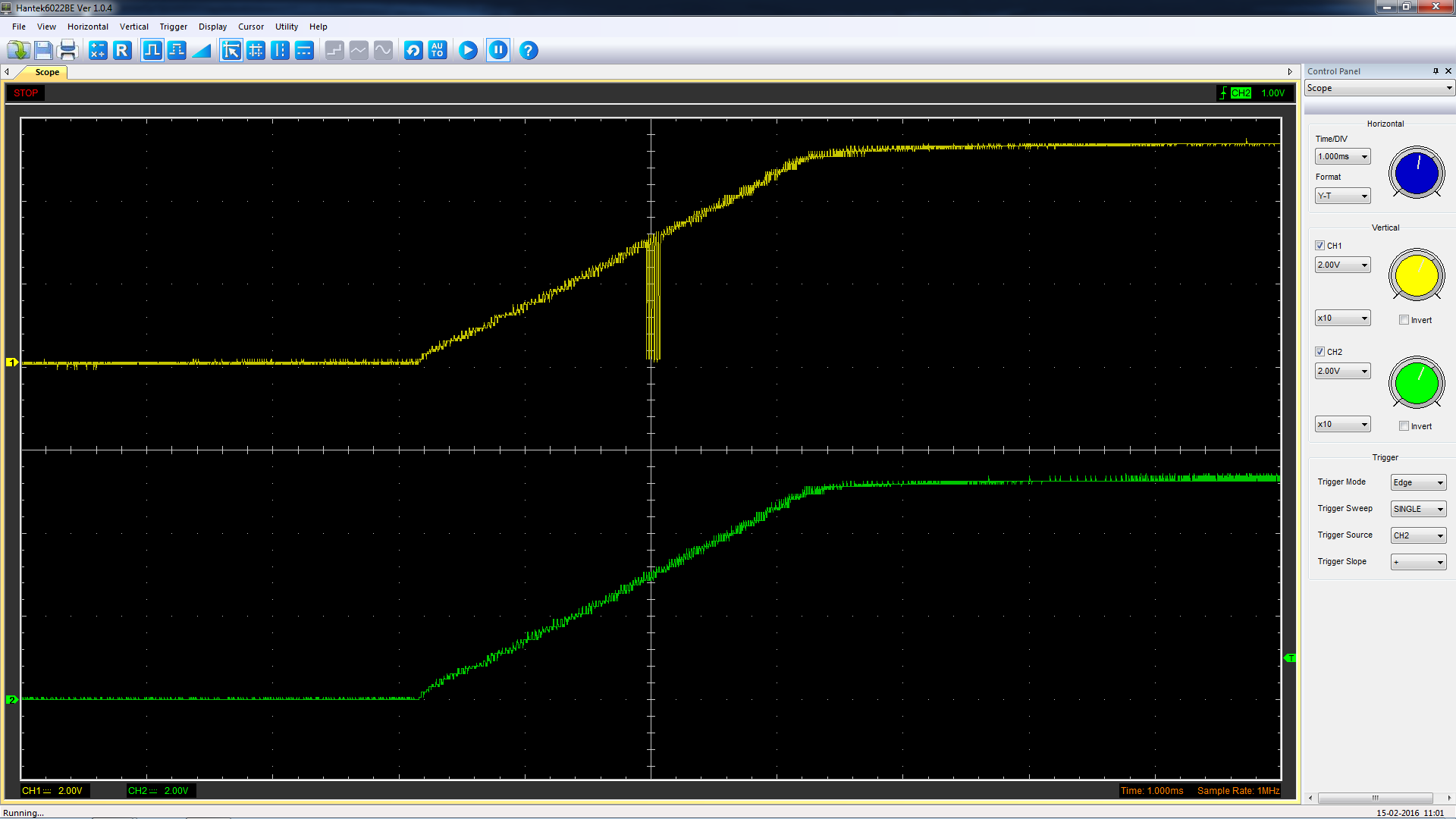Select the math operations tool
The image size is (1456, 819).
click(x=97, y=50)
